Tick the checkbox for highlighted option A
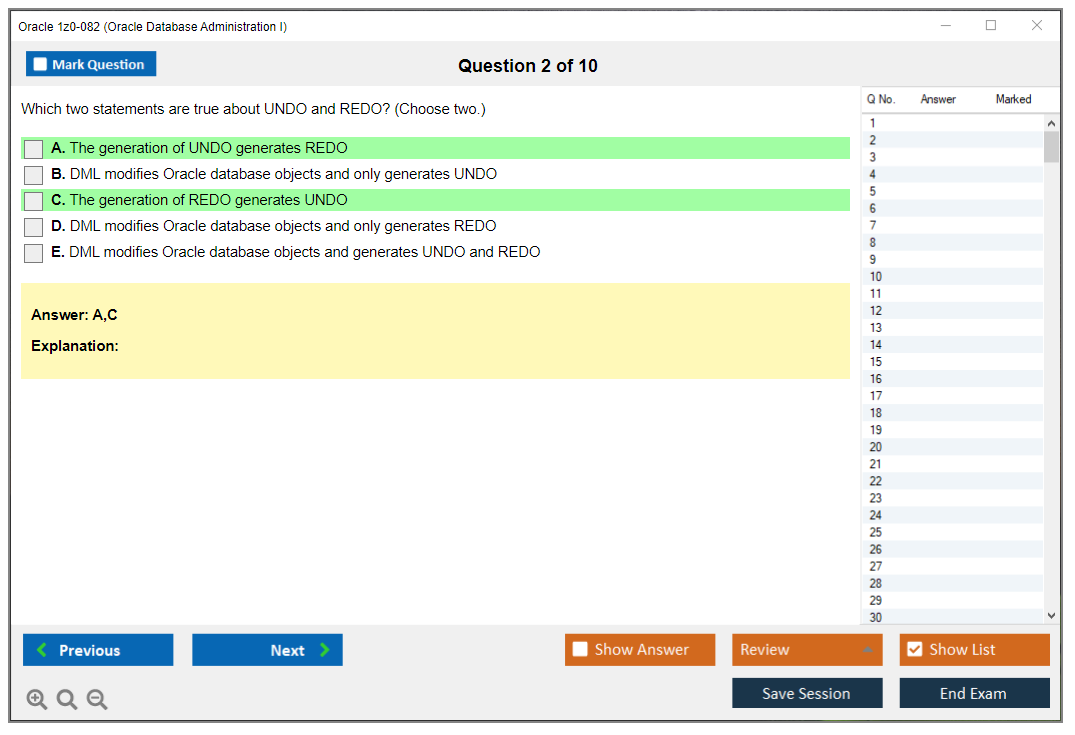Image resolution: width=1075 pixels, height=735 pixels. click(x=33, y=148)
